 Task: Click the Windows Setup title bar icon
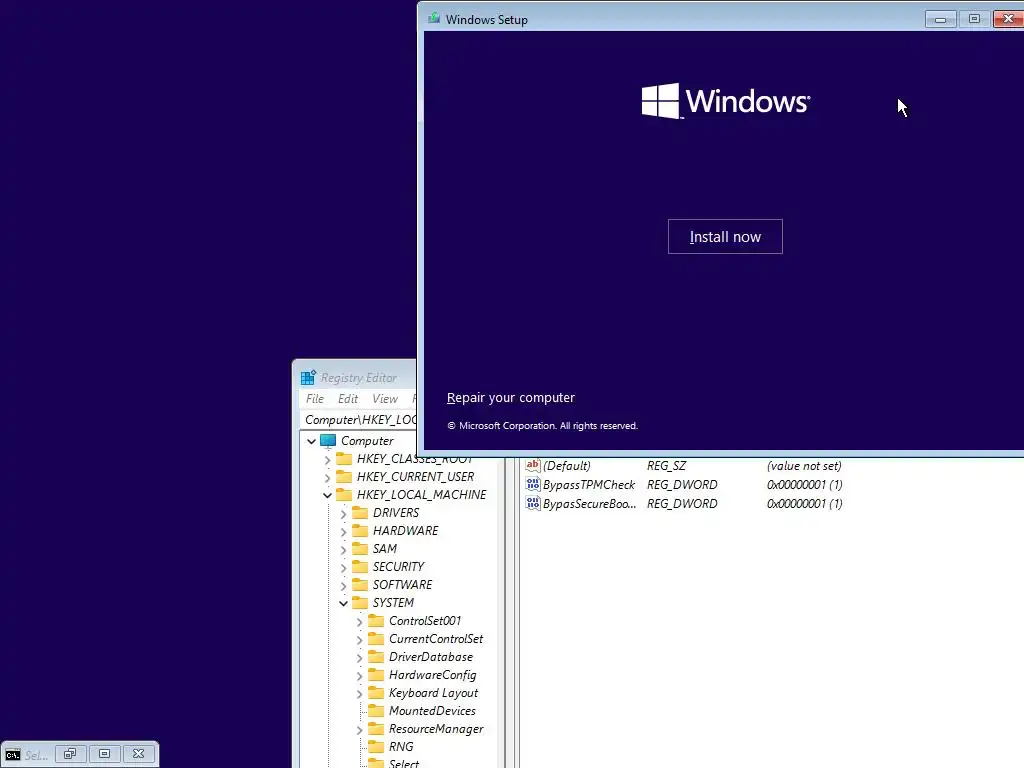[x=434, y=19]
